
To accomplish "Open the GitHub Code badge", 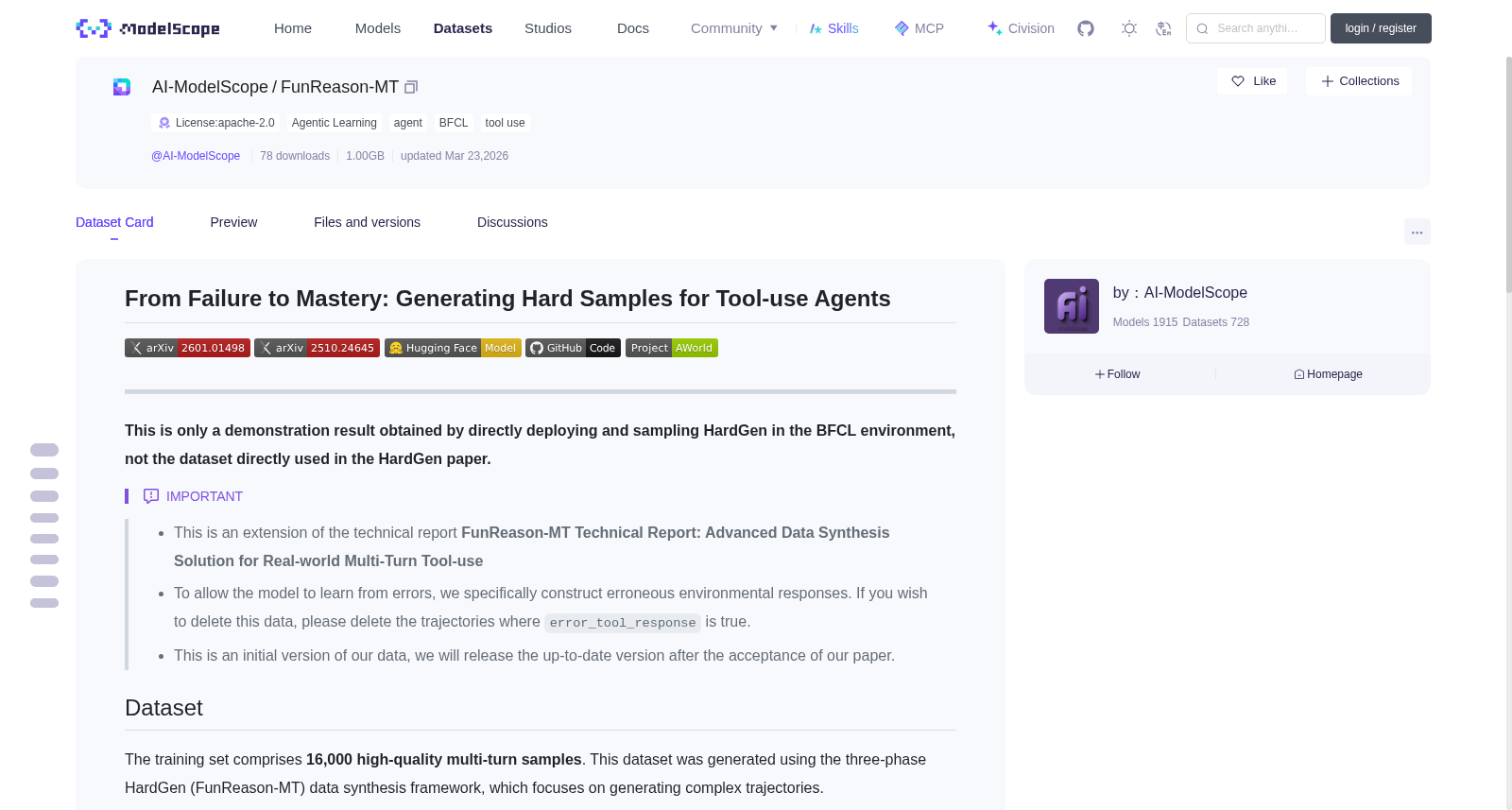I will click(573, 348).
